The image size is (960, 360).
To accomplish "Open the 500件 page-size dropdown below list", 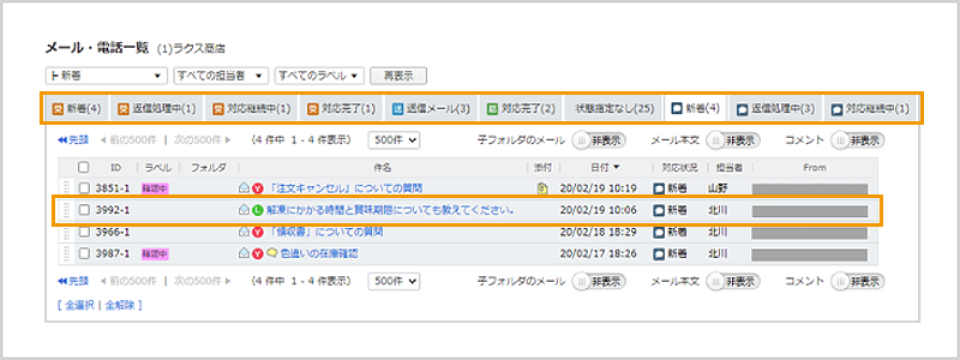I will (x=394, y=281).
